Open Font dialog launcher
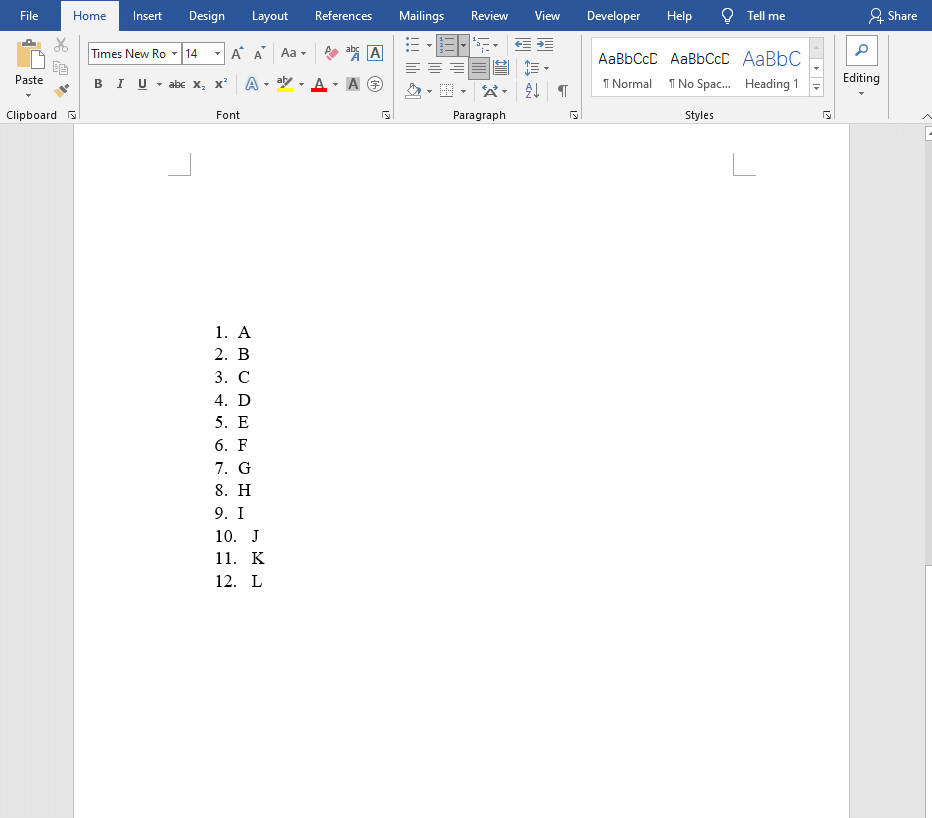This screenshot has height=818, width=932. tap(386, 115)
